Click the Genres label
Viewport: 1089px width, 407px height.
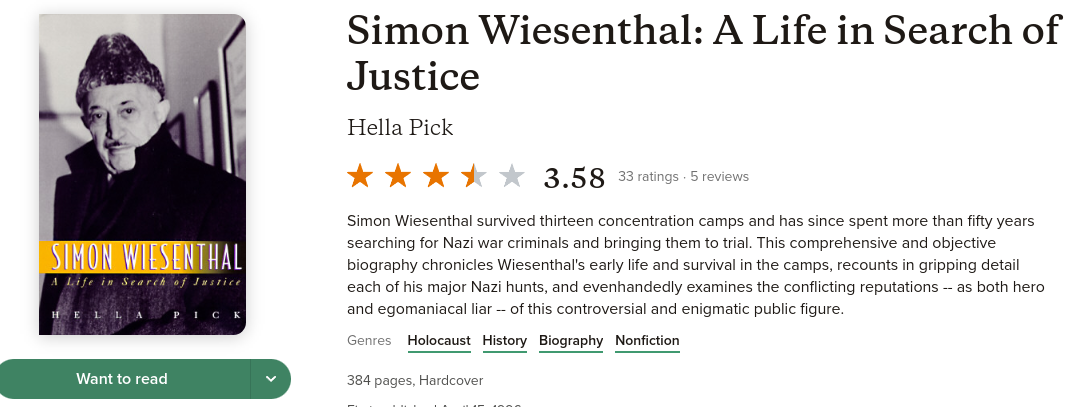pos(369,341)
